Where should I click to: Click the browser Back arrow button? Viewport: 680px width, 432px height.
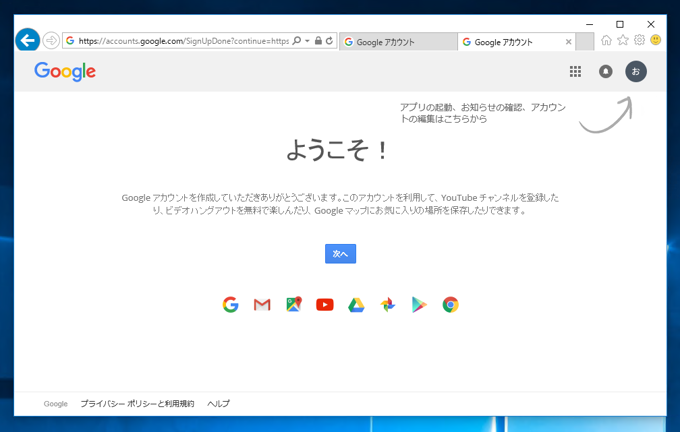(x=27, y=40)
